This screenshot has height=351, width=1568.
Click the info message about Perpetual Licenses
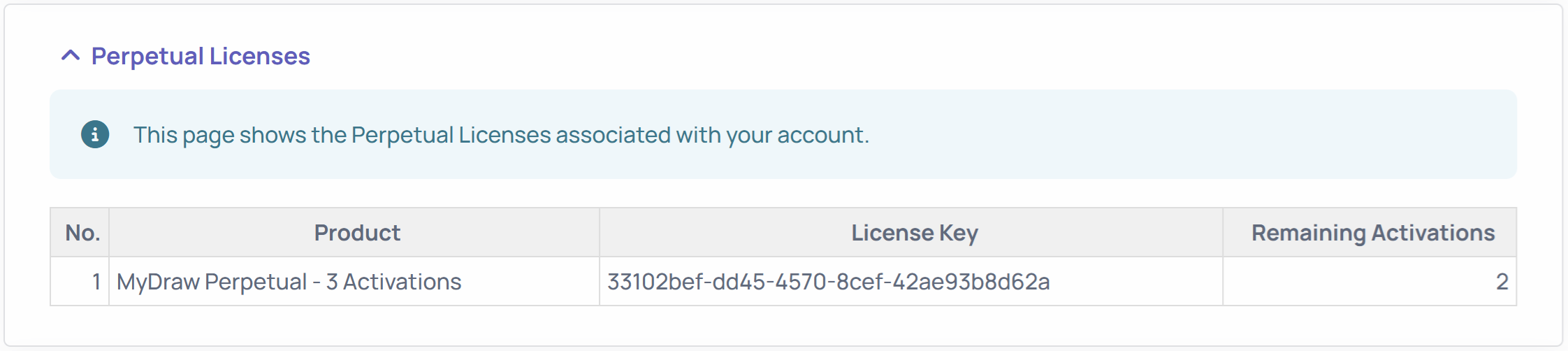pyautogui.click(x=501, y=134)
